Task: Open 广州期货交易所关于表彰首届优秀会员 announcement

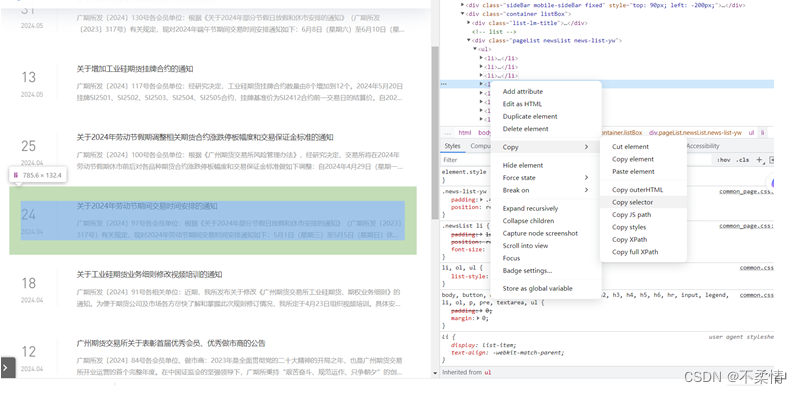Action: pos(171,343)
